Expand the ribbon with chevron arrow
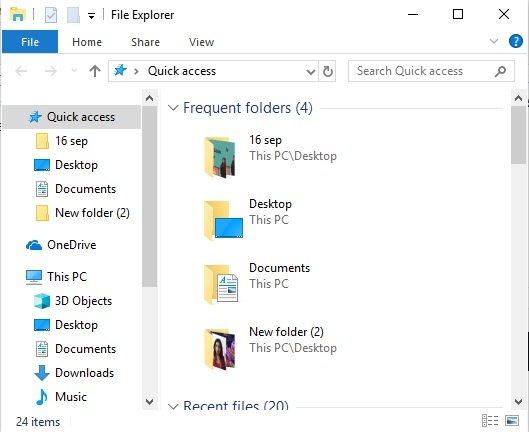The image size is (529, 432). pyautogui.click(x=494, y=42)
